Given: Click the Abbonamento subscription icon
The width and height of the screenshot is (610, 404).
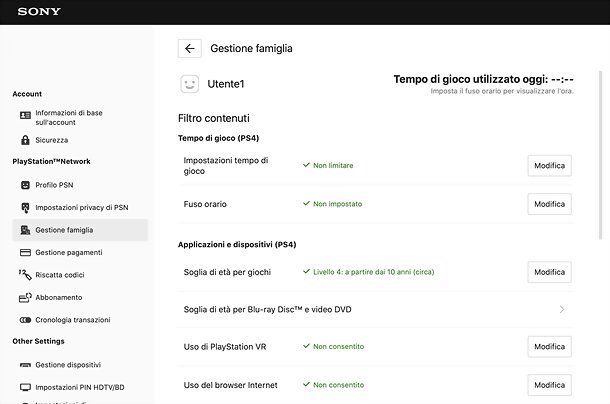Looking at the screenshot, I should coord(25,298).
